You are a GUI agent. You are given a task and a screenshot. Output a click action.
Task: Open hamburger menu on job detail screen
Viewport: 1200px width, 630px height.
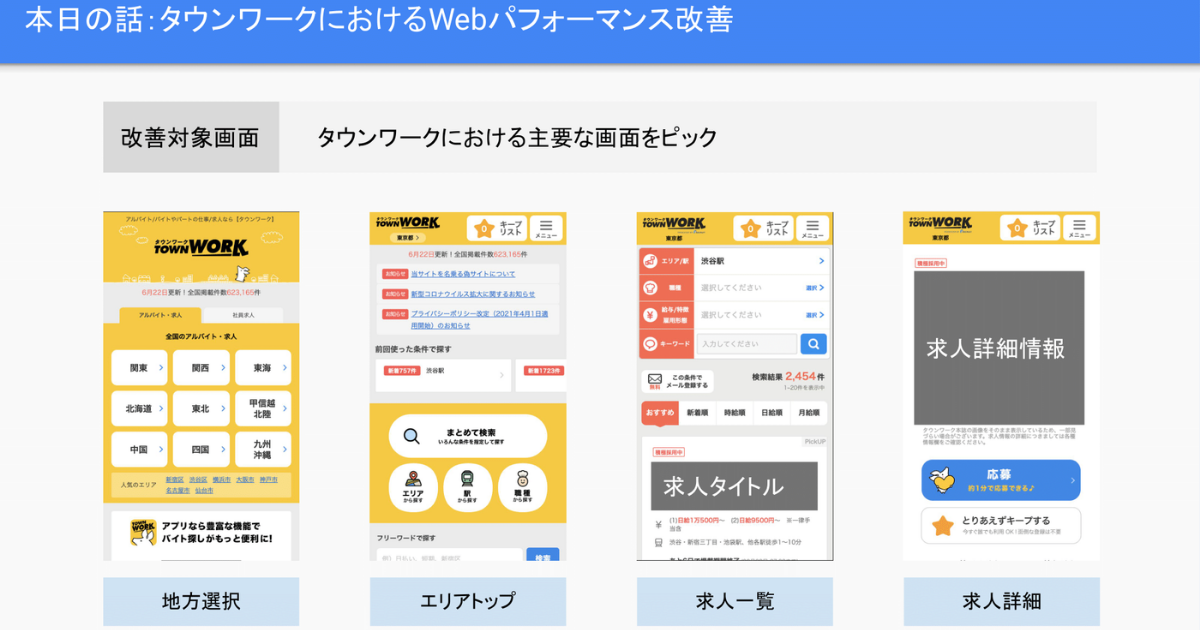point(1079,228)
